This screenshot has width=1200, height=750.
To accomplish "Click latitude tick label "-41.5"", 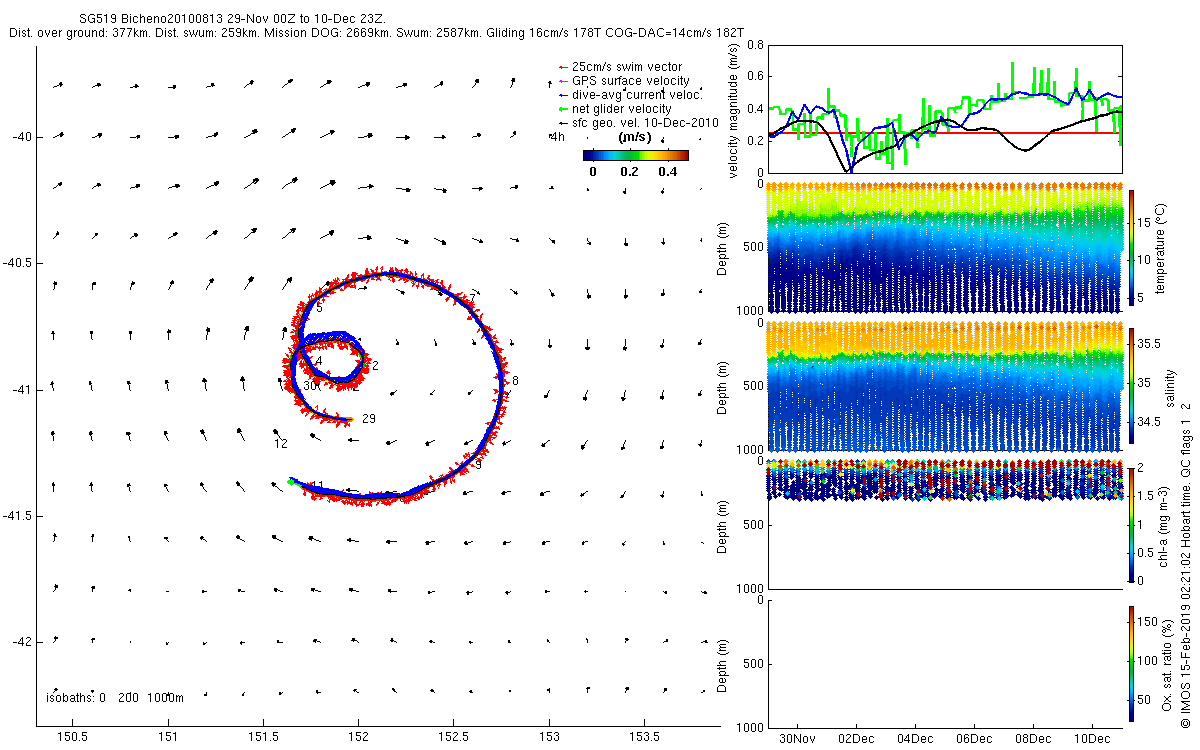I will click(x=17, y=515).
